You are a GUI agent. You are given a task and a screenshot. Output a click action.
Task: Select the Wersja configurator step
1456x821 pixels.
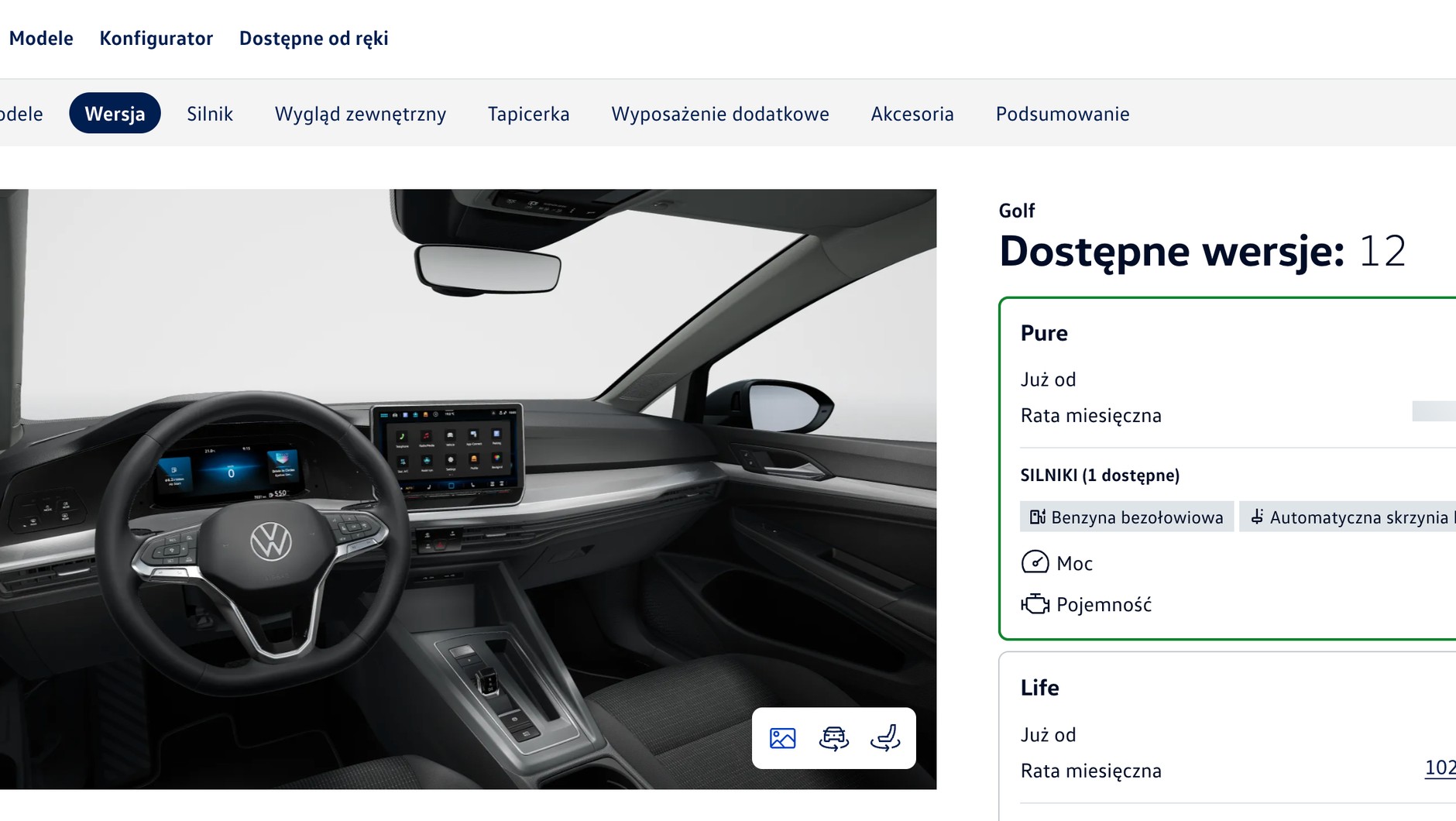coord(115,113)
